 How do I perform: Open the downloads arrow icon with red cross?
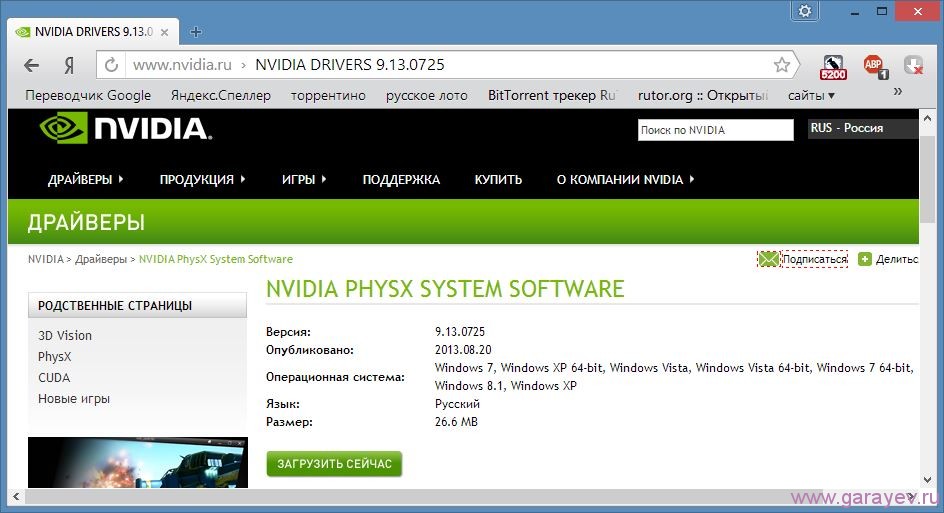pyautogui.click(x=914, y=65)
